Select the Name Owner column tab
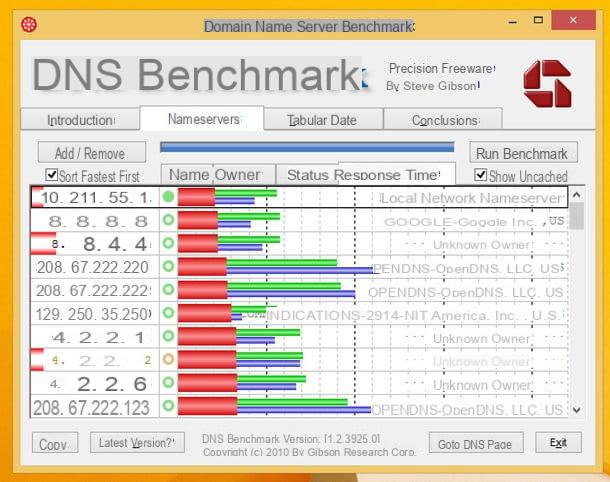This screenshot has height=482, width=610. pos(218,175)
